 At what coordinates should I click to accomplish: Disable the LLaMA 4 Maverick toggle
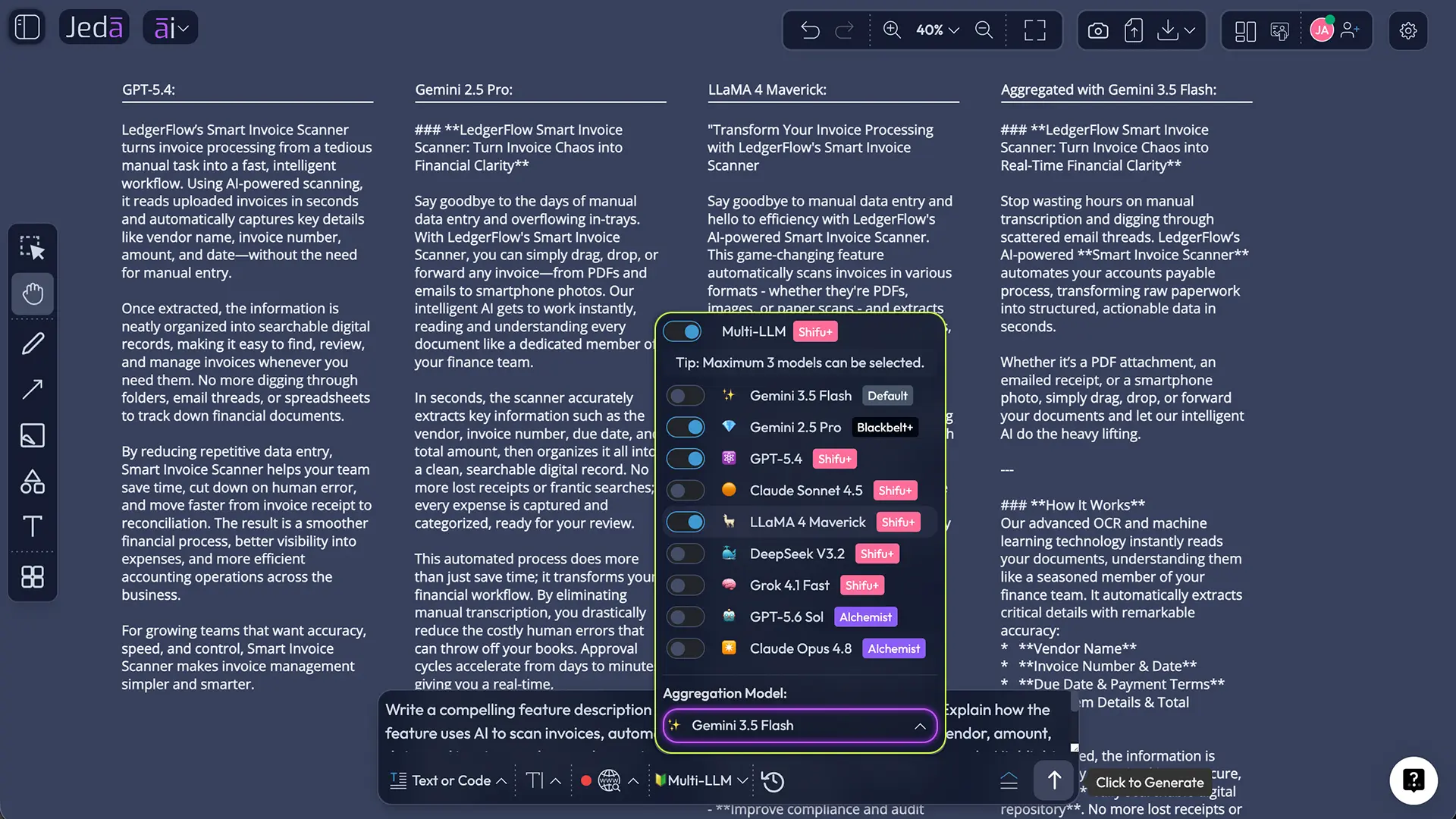coord(686,522)
